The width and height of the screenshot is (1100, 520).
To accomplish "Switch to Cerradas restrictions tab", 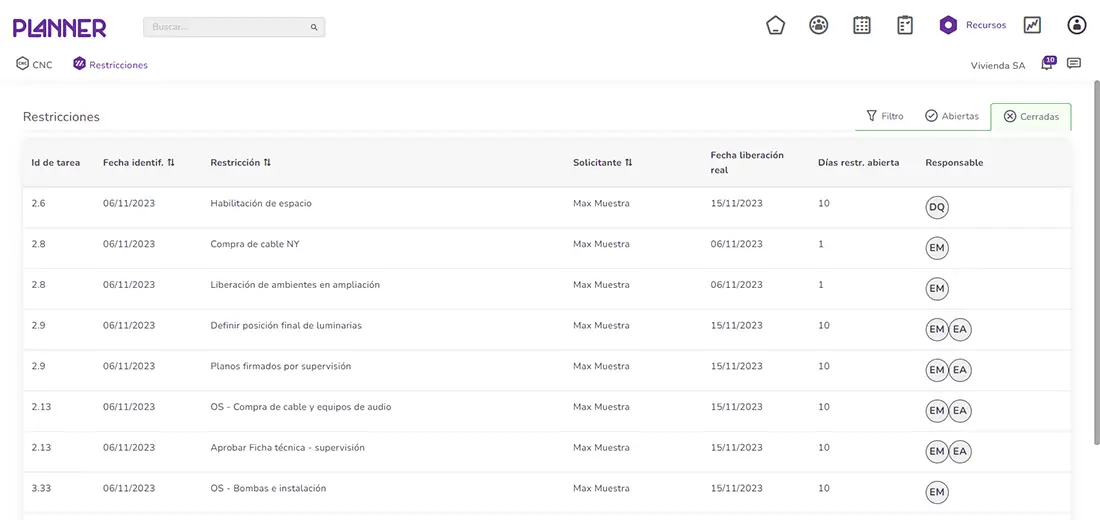I will (x=1031, y=117).
